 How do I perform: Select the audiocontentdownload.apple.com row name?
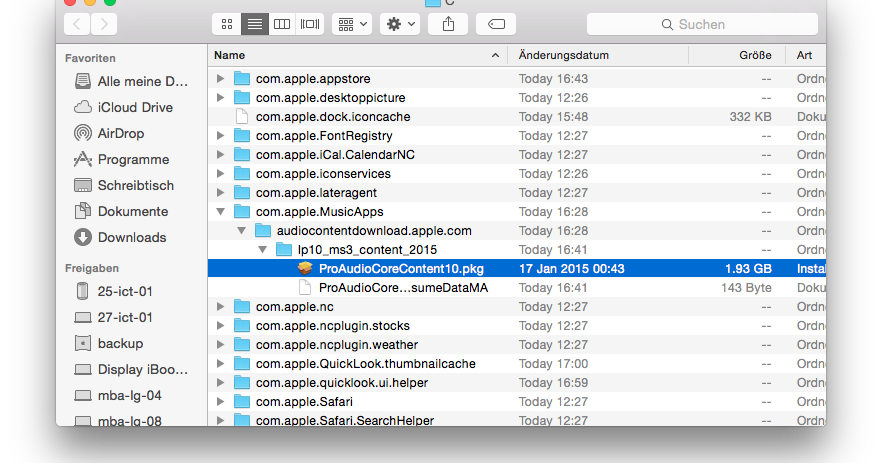pyautogui.click(x=374, y=231)
